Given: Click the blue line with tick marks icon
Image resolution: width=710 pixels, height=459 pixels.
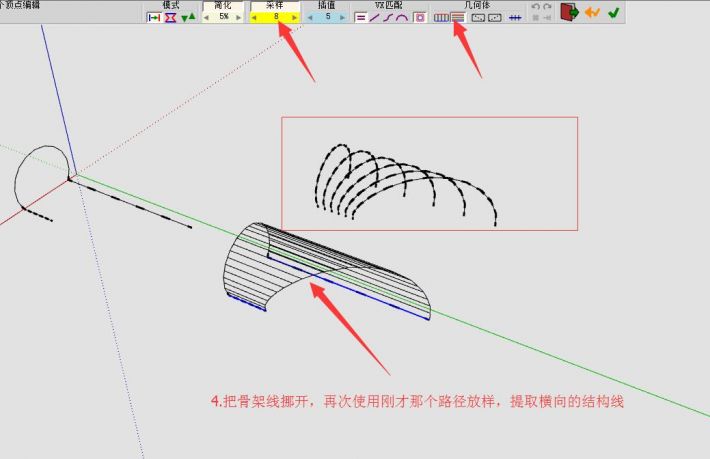Looking at the screenshot, I should pyautogui.click(x=515, y=18).
